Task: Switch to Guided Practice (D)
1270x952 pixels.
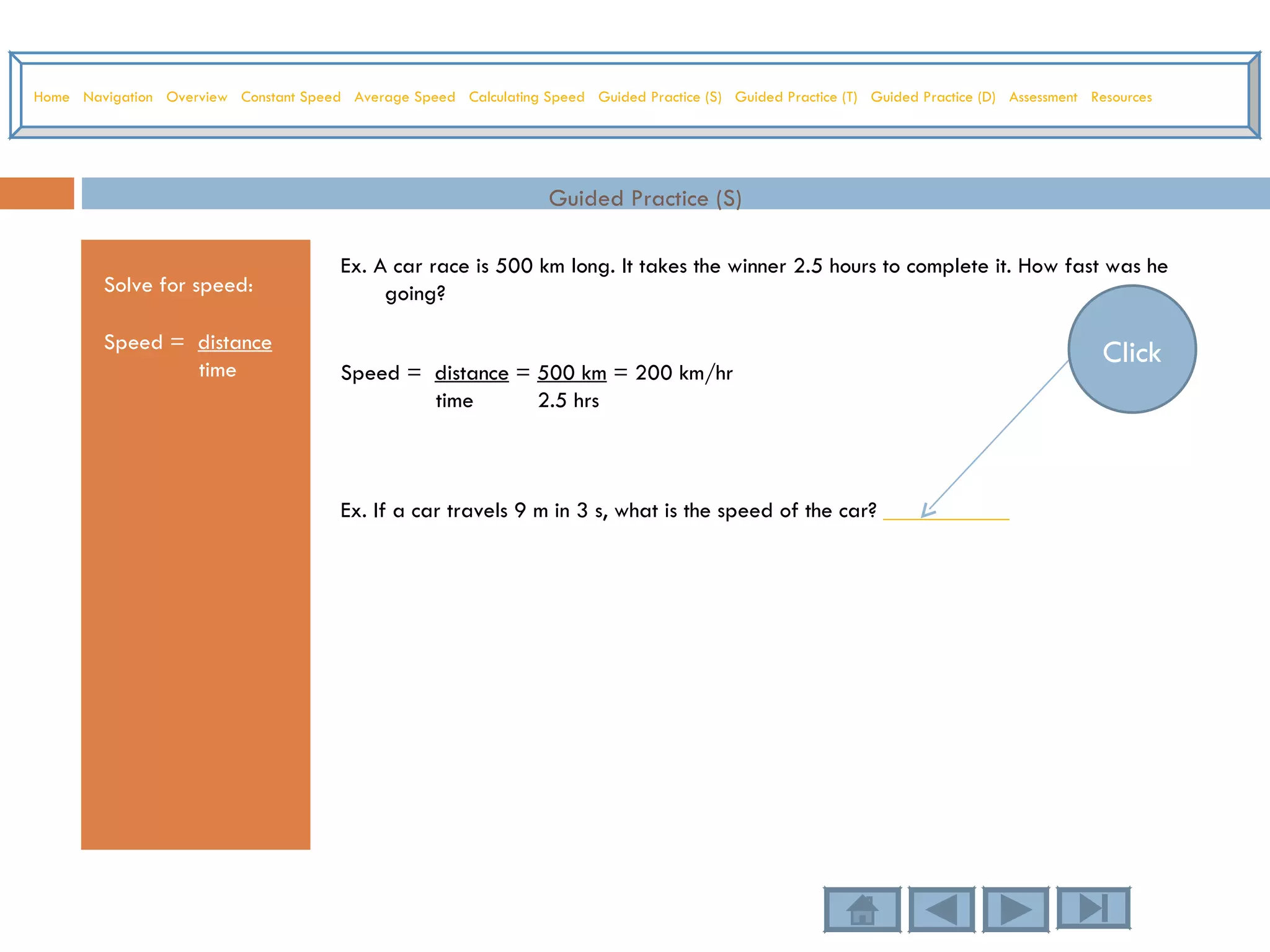Action: tap(933, 97)
